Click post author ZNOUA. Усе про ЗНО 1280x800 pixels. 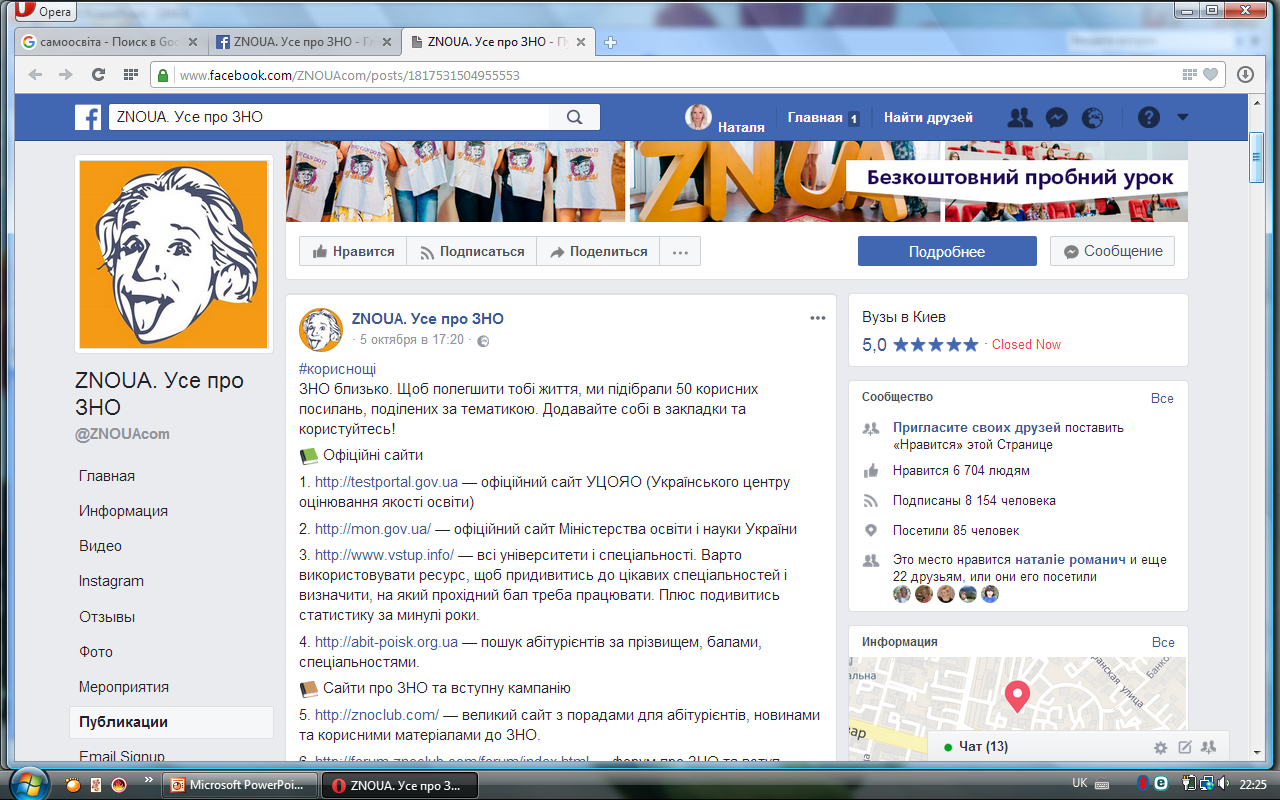click(x=427, y=319)
